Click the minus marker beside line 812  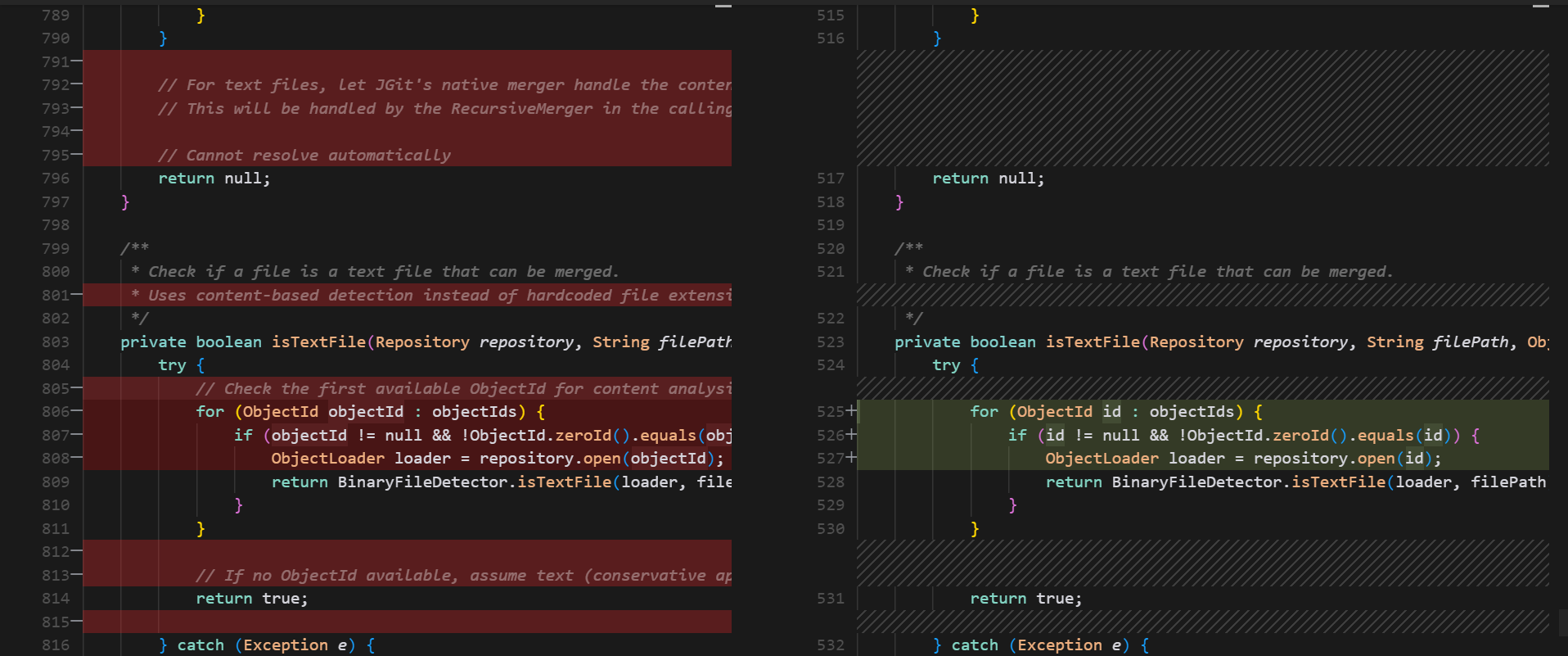(77, 551)
